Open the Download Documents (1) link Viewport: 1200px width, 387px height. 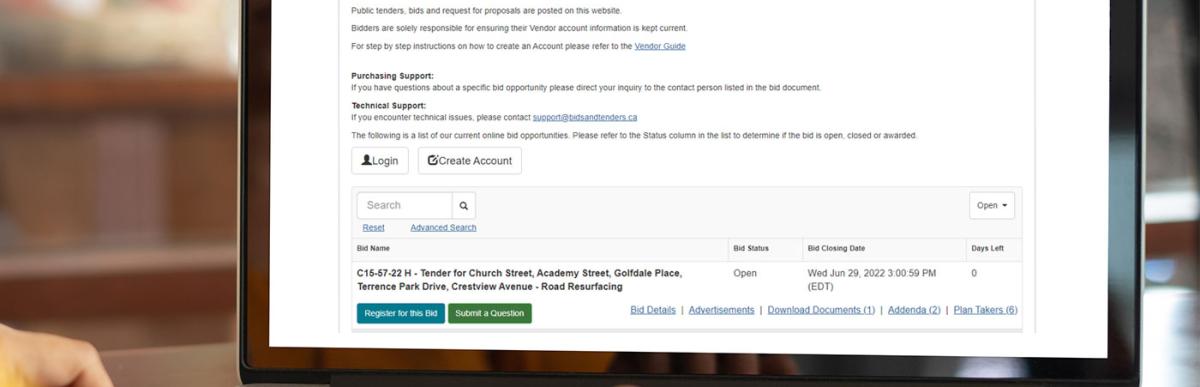pos(821,310)
